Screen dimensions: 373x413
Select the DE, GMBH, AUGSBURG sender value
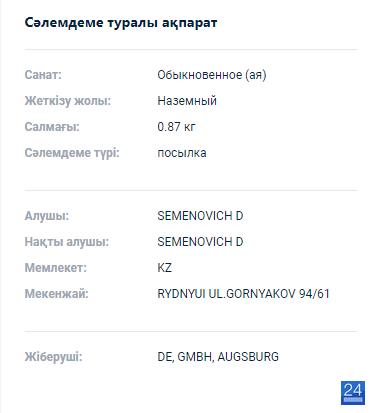[218, 357]
